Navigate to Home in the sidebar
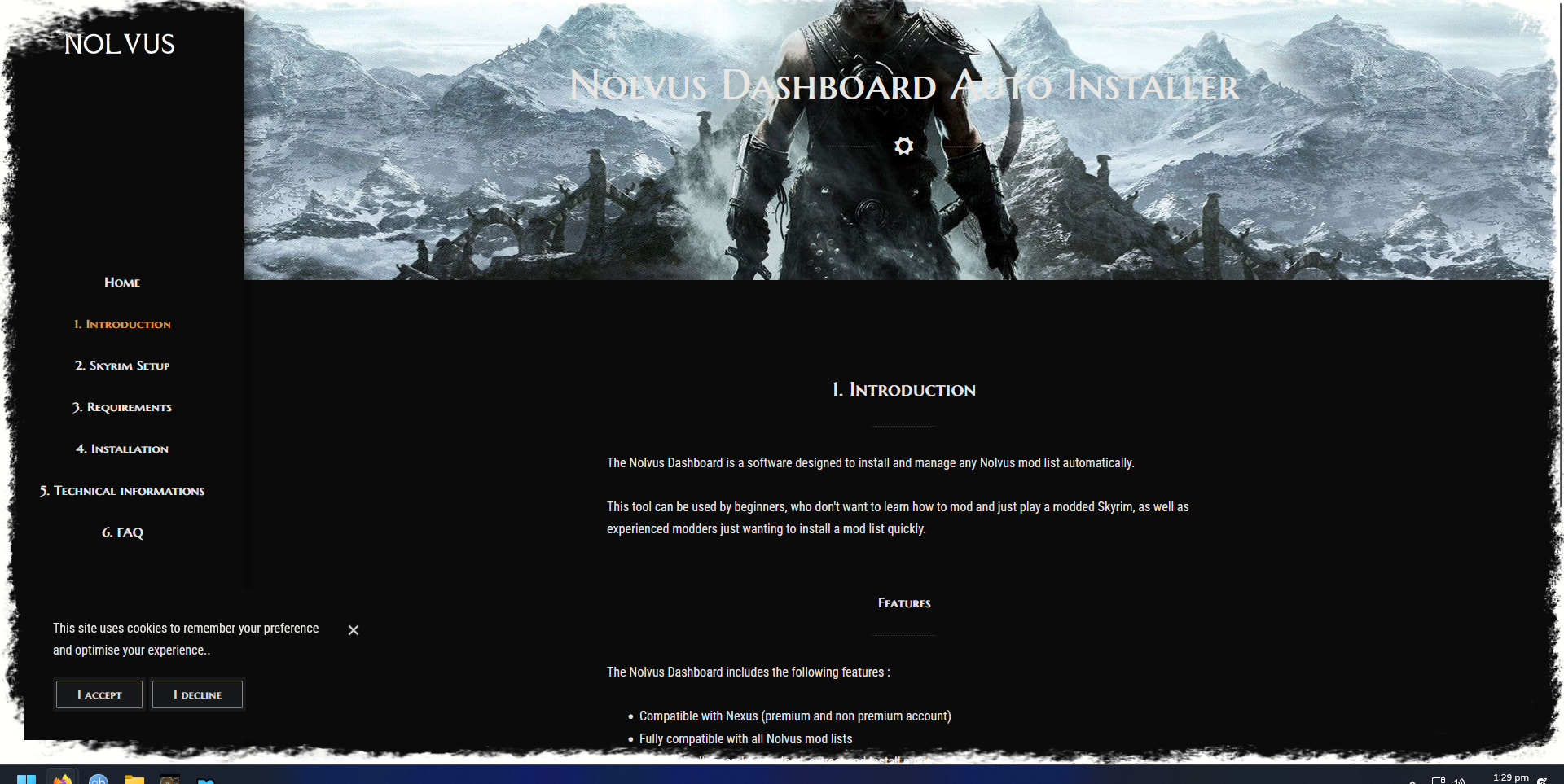1564x784 pixels. pyautogui.click(x=121, y=282)
